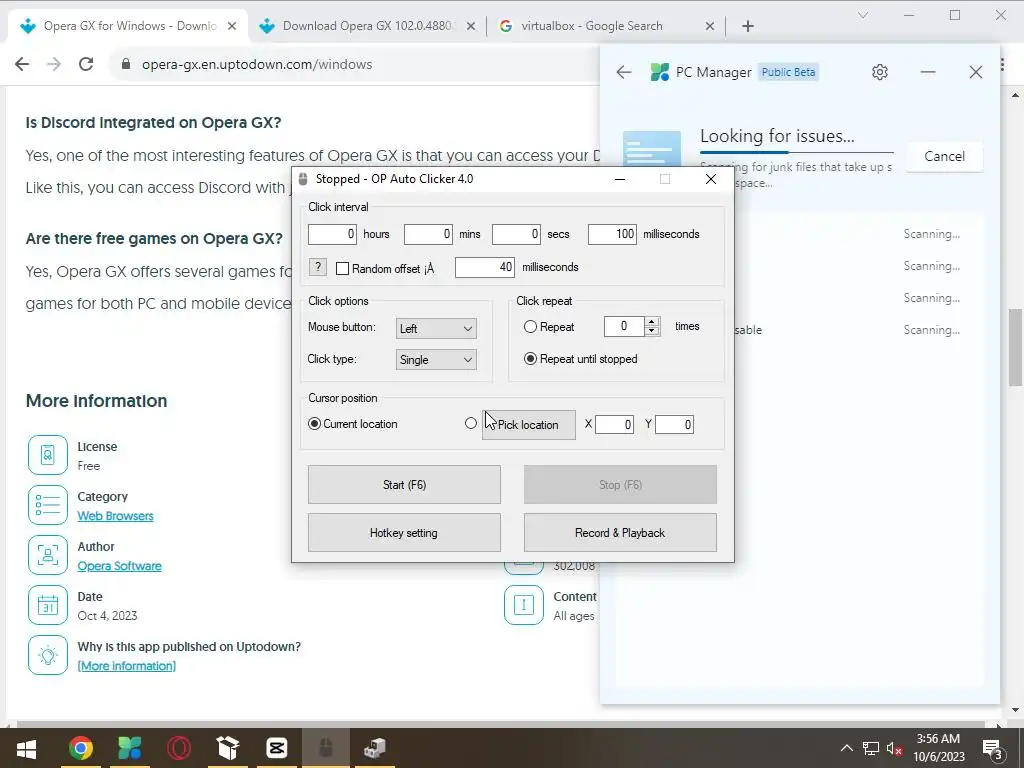Select Current location radio button
The image size is (1024, 768).
tap(315, 424)
